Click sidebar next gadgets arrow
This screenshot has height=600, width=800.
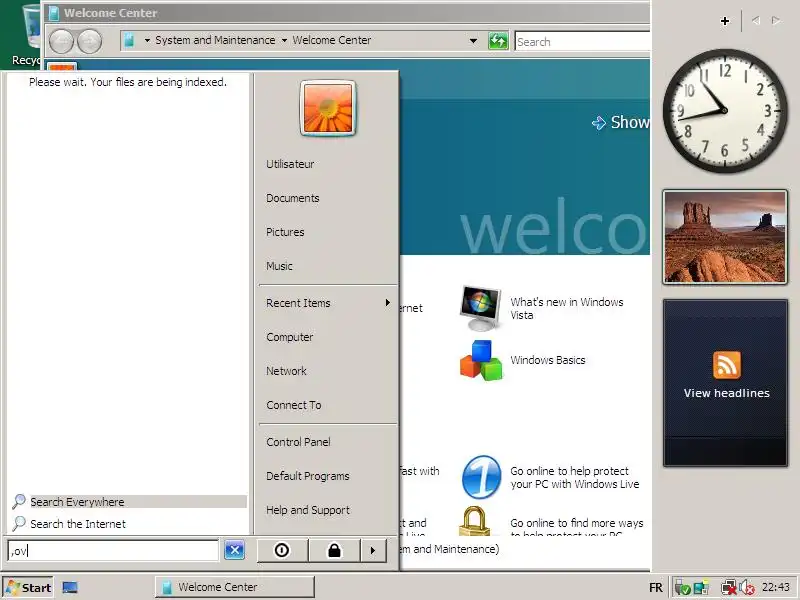coord(776,20)
